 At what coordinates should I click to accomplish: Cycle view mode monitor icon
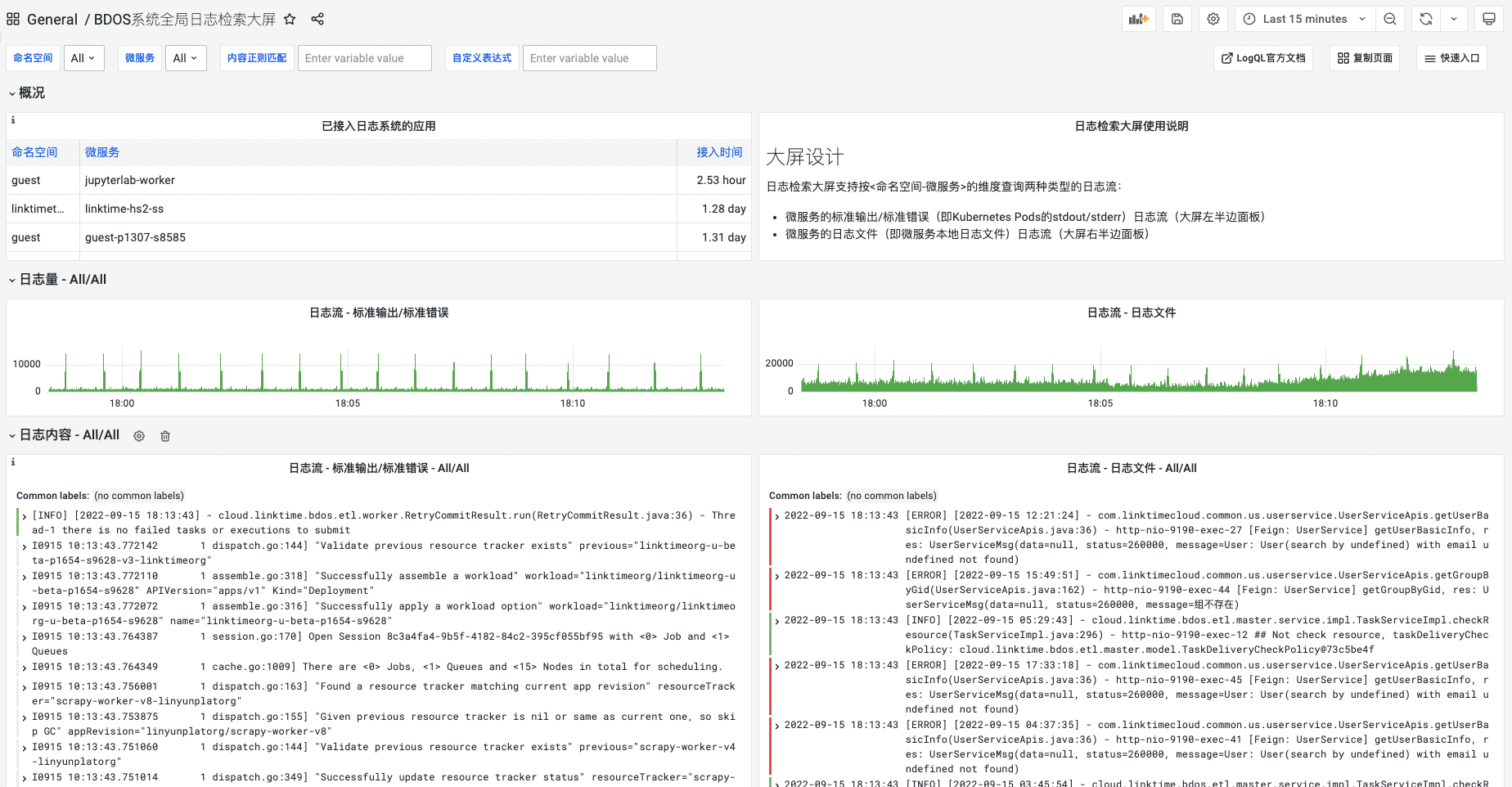click(x=1489, y=19)
